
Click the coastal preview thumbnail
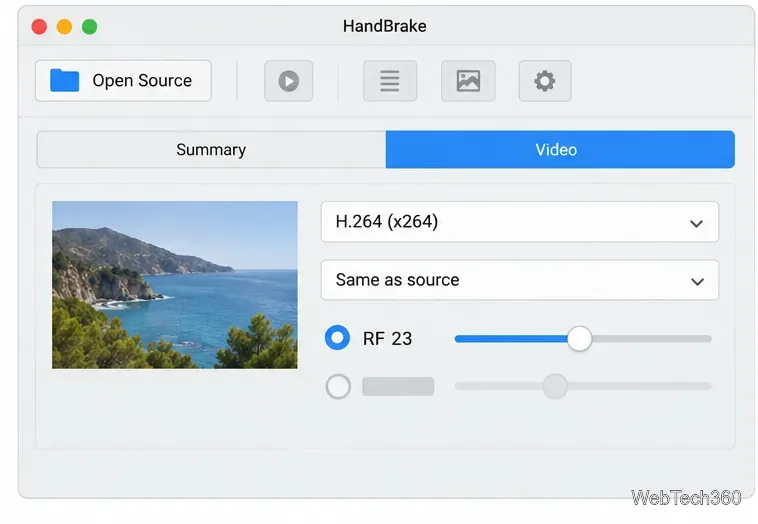175,285
